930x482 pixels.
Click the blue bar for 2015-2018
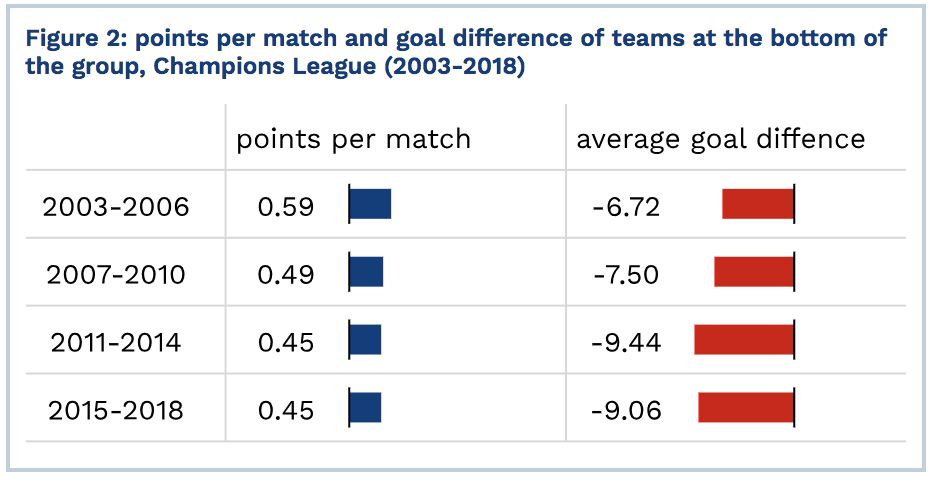click(365, 407)
